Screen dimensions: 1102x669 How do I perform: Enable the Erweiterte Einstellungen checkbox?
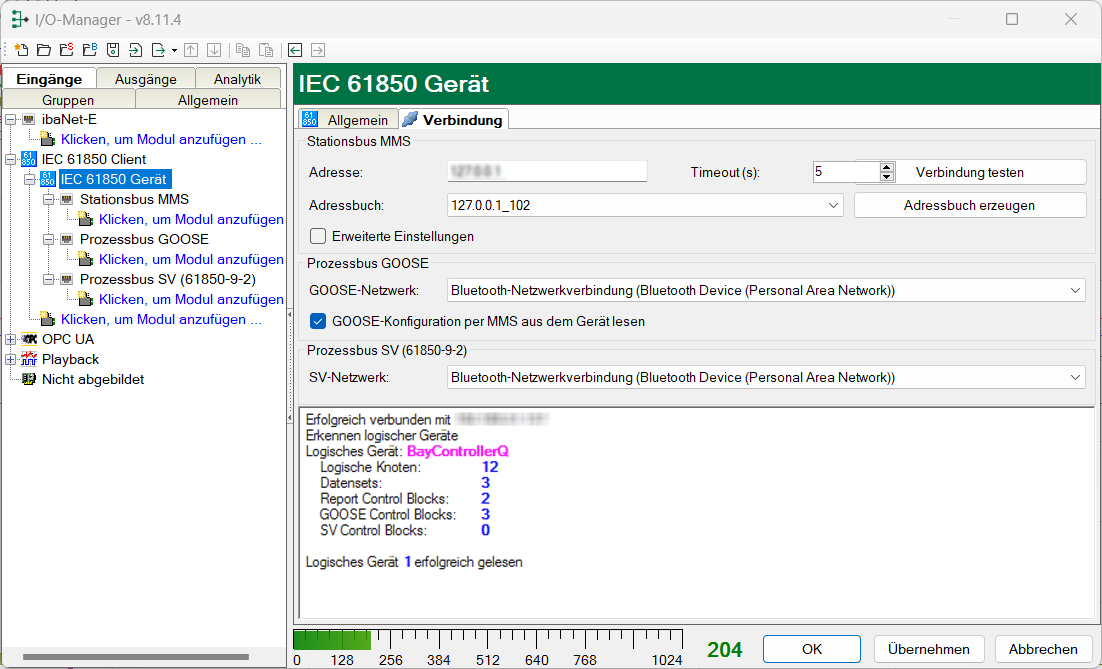pos(318,237)
